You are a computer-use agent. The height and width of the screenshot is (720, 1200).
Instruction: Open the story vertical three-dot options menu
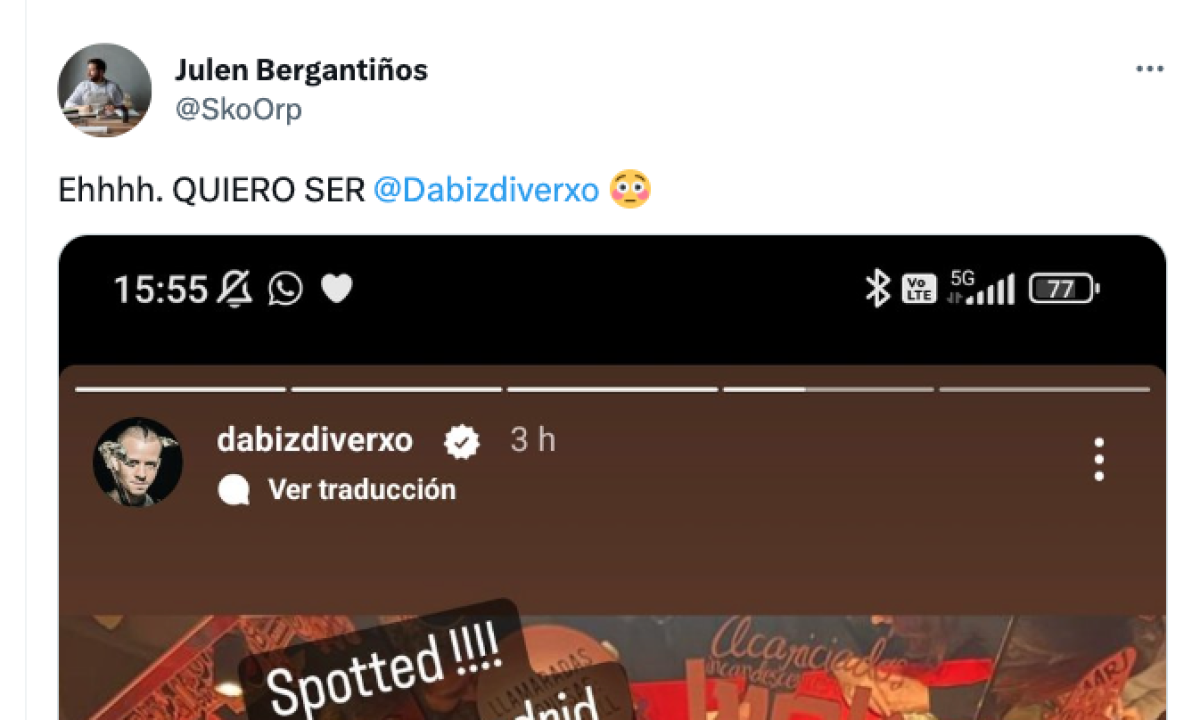pyautogui.click(x=1098, y=460)
